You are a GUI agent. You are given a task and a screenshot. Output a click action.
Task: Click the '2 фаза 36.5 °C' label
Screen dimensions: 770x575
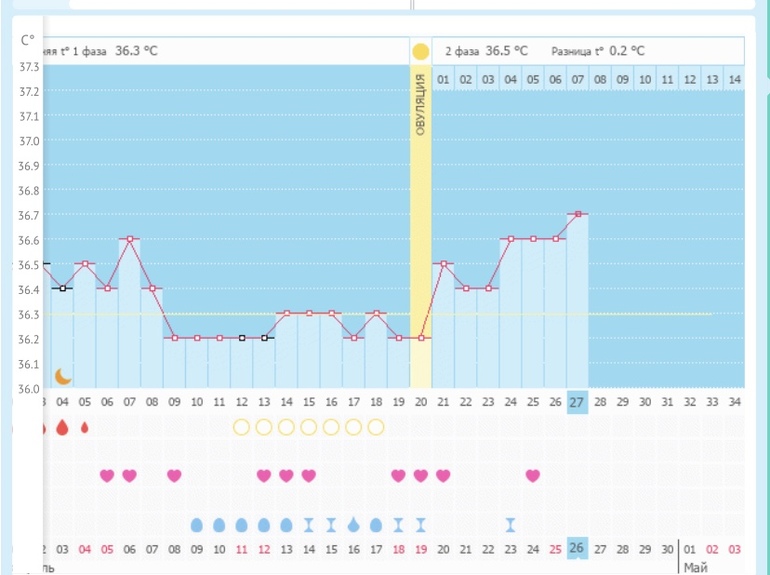click(x=486, y=51)
